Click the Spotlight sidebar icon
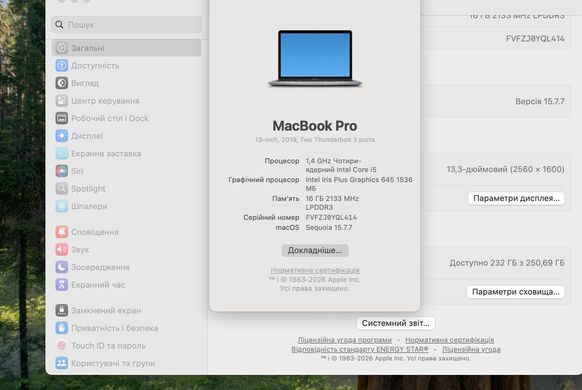This screenshot has height=390, width=582. [x=62, y=189]
